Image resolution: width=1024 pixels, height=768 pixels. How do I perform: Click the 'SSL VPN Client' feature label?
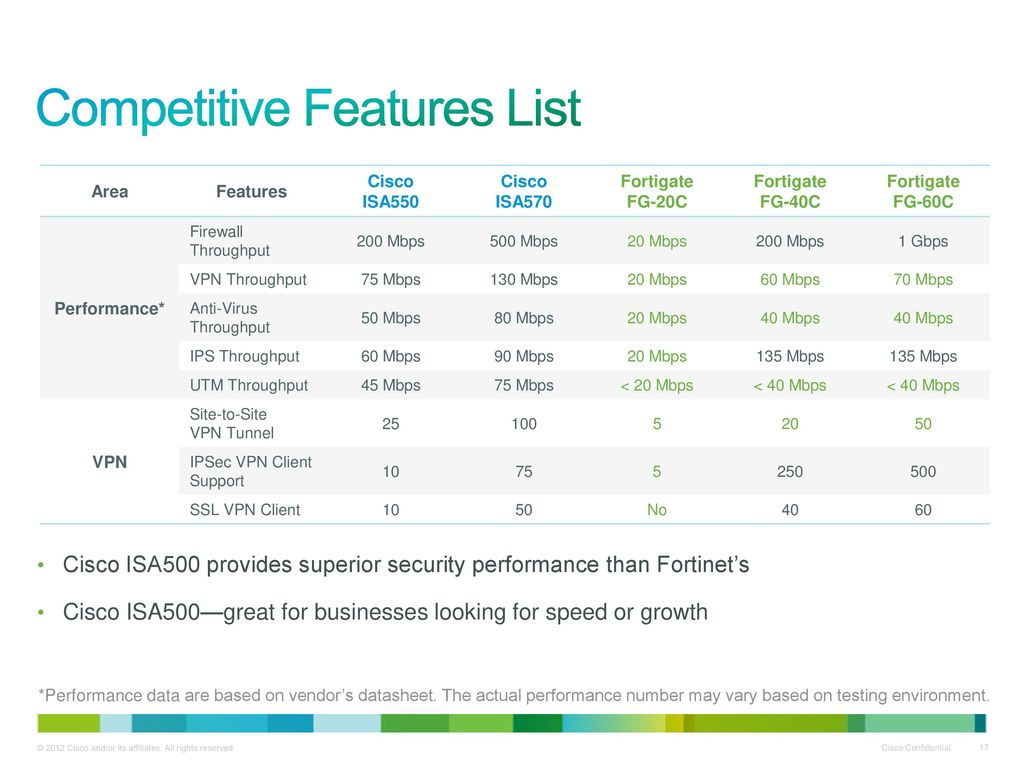click(245, 510)
